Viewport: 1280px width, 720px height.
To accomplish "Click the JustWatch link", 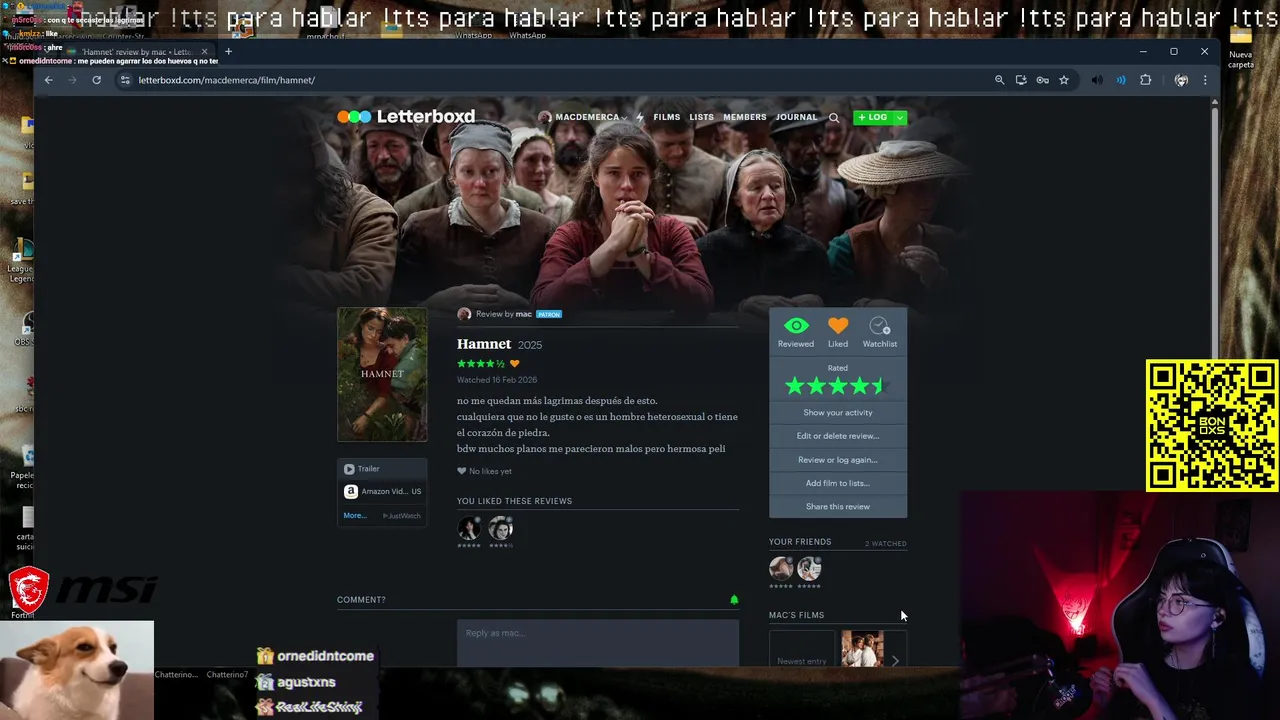I will click(402, 516).
